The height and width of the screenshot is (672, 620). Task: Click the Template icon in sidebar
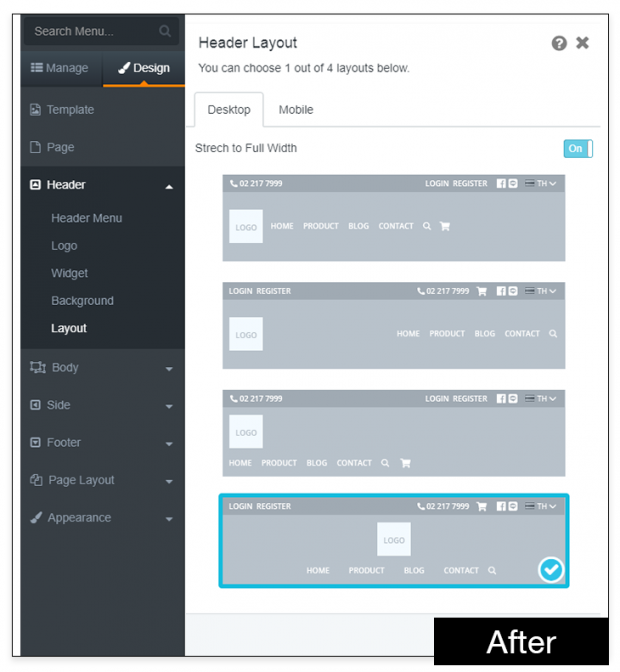pyautogui.click(x=36, y=110)
